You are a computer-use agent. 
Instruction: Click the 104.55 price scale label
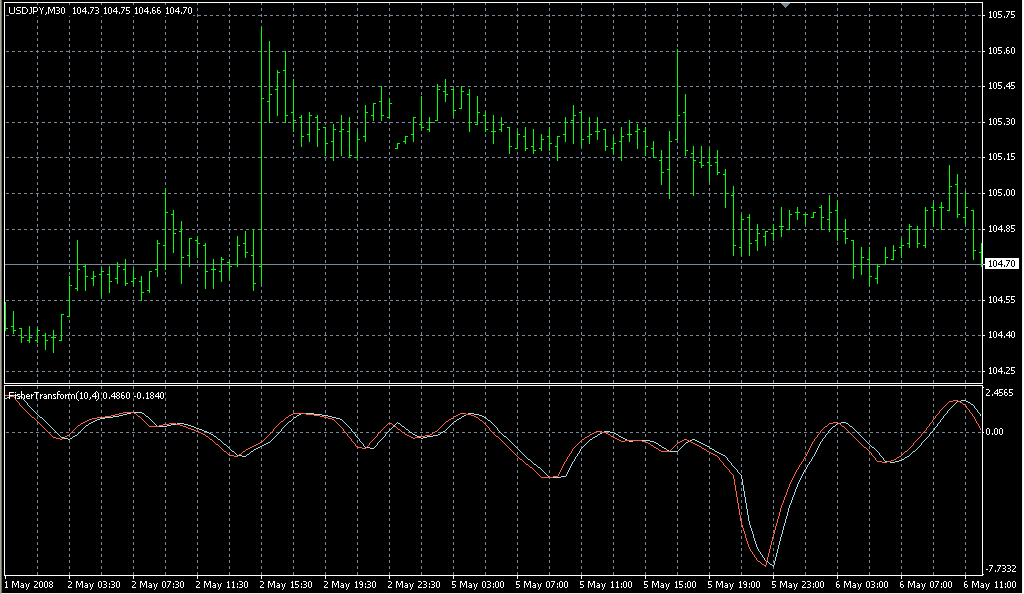click(1001, 300)
